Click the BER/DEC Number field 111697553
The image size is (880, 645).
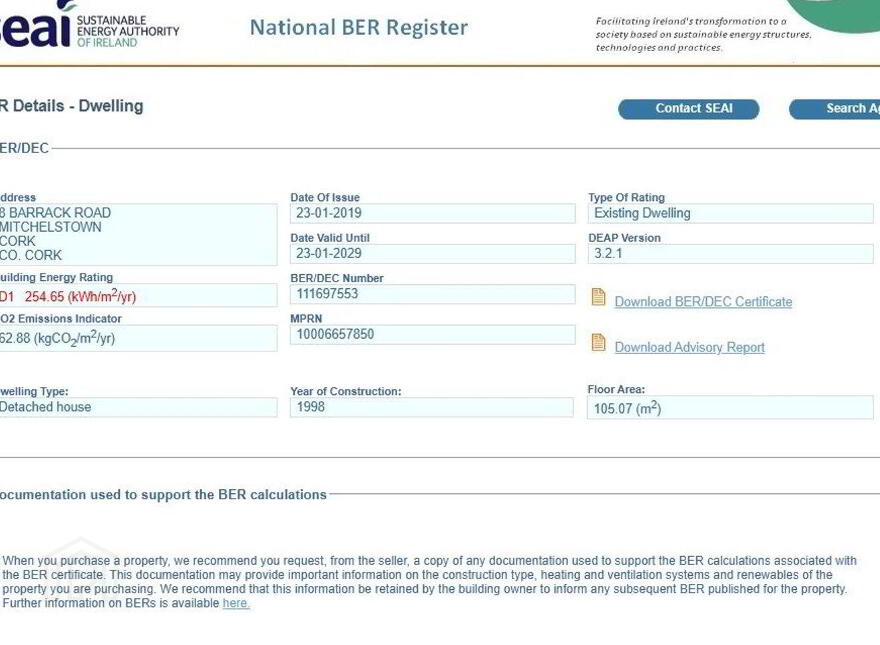point(433,294)
